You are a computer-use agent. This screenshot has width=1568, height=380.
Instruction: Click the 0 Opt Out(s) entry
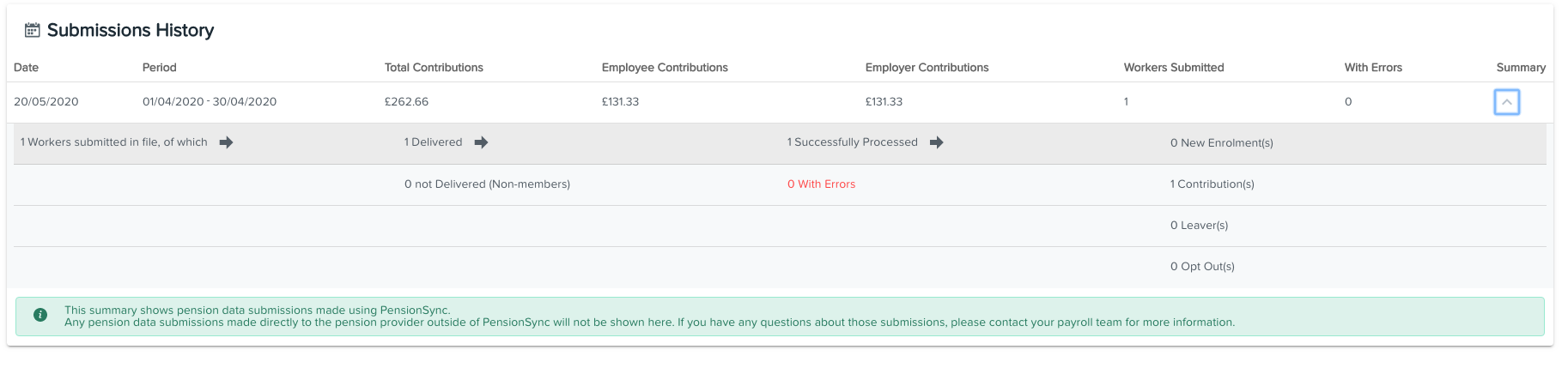(x=1202, y=267)
